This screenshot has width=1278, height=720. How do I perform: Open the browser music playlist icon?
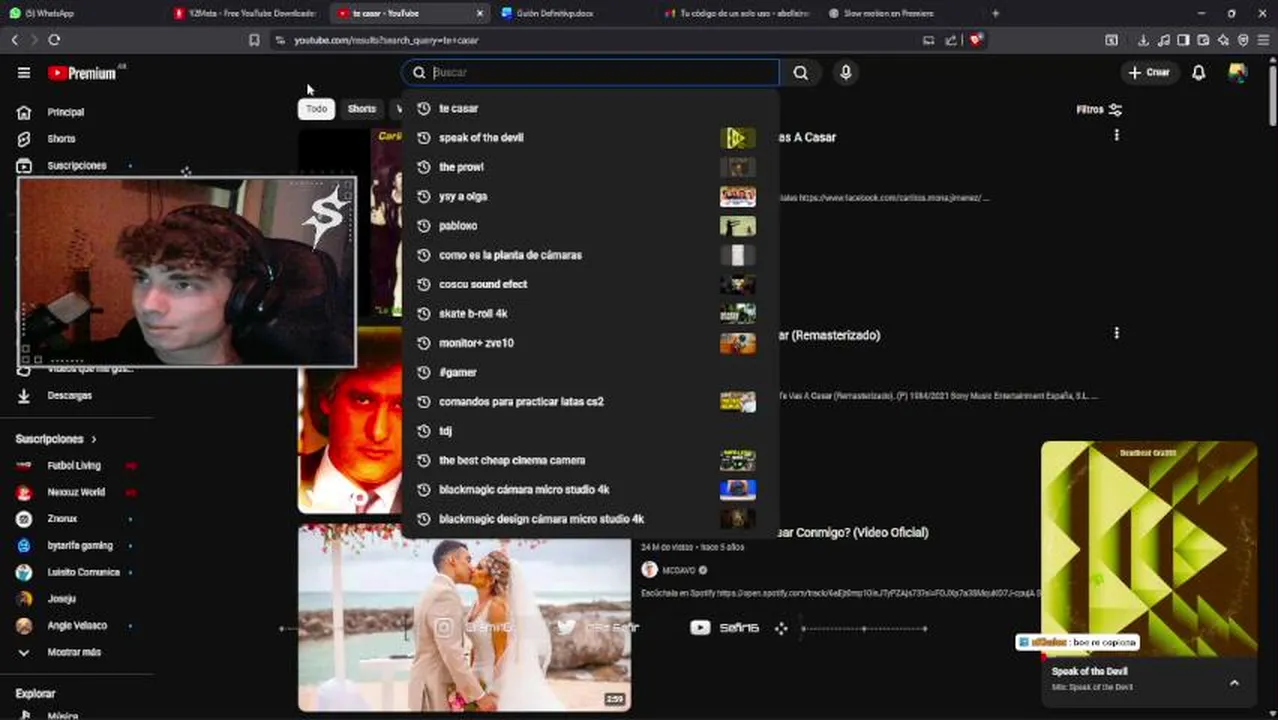(x=1163, y=40)
